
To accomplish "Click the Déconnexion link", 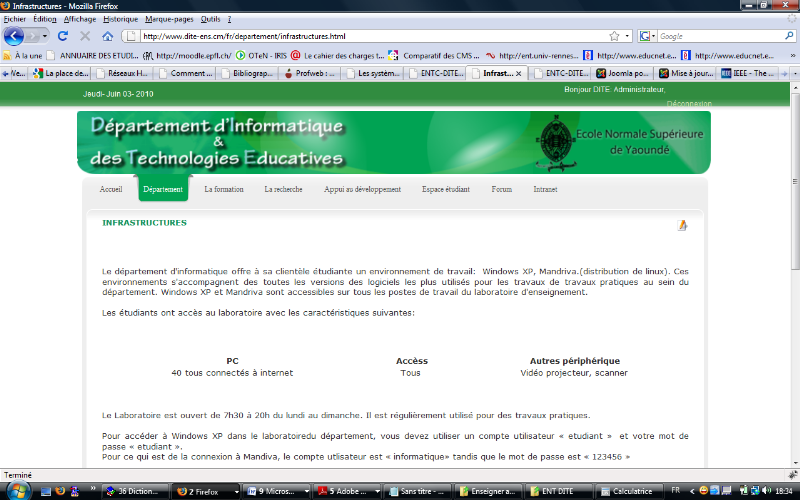I will [689, 103].
